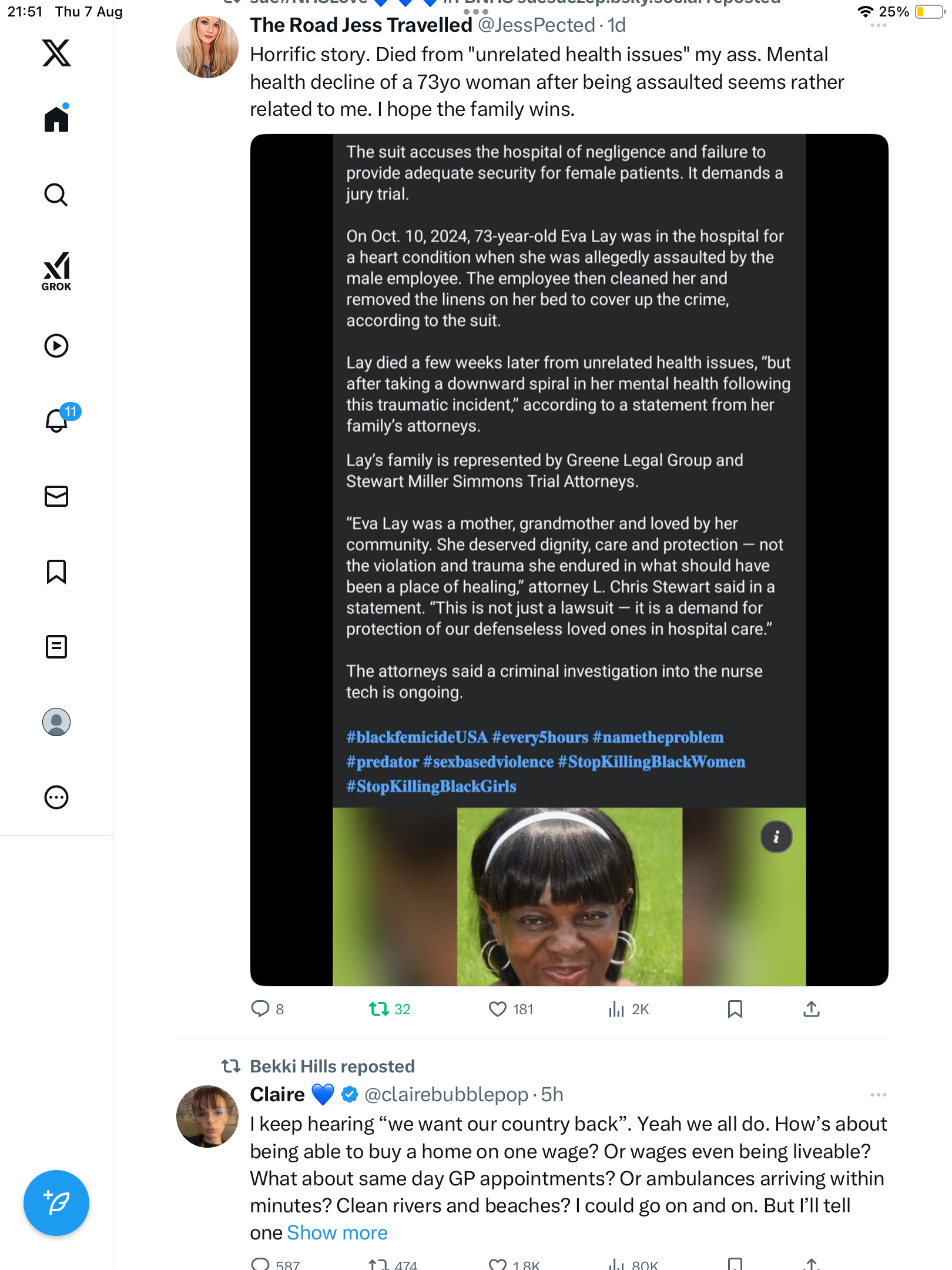The width and height of the screenshot is (952, 1270).
Task: Open the X home logo
Action: (56, 53)
